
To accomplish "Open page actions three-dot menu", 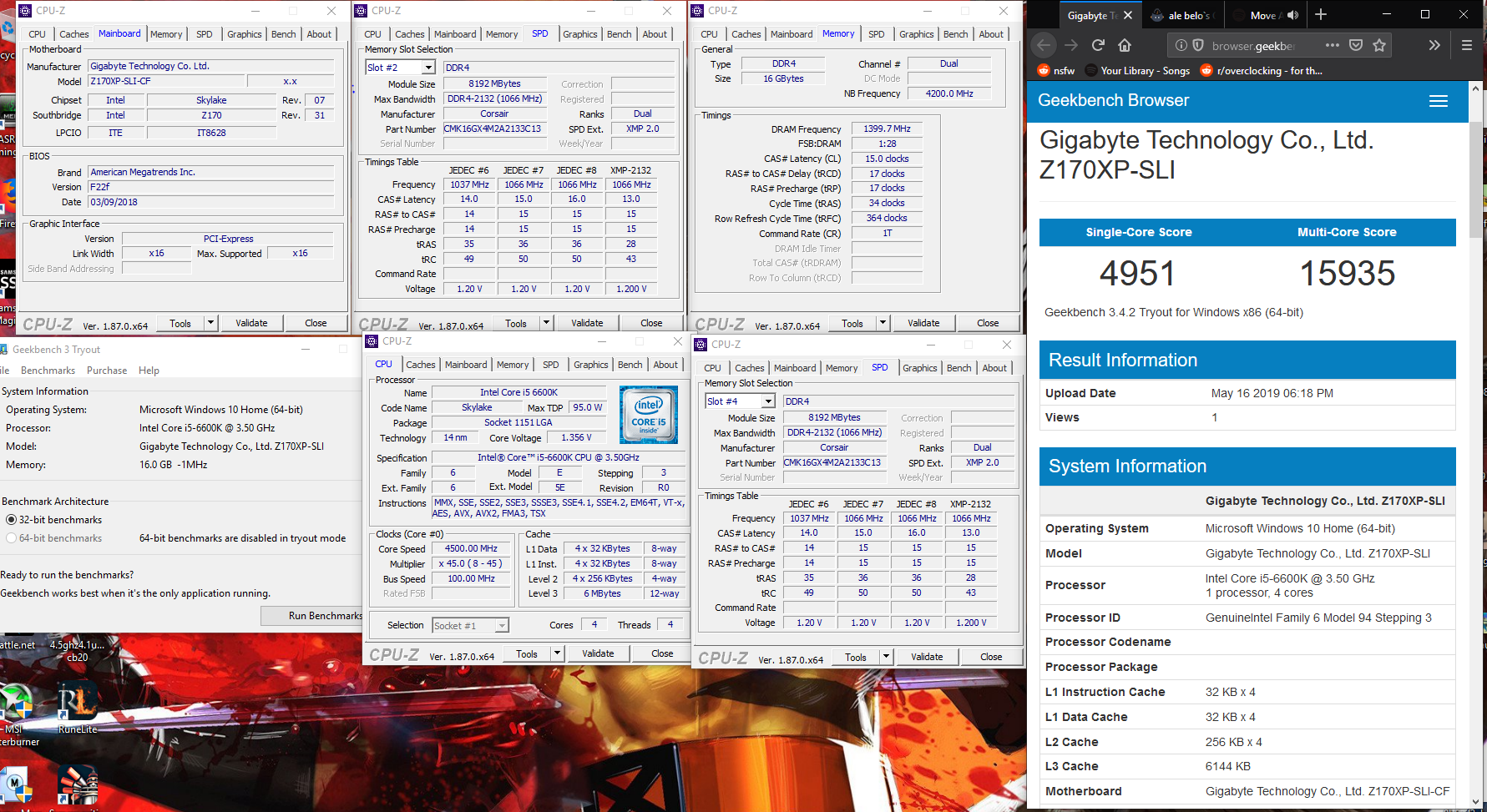I will click(1333, 45).
